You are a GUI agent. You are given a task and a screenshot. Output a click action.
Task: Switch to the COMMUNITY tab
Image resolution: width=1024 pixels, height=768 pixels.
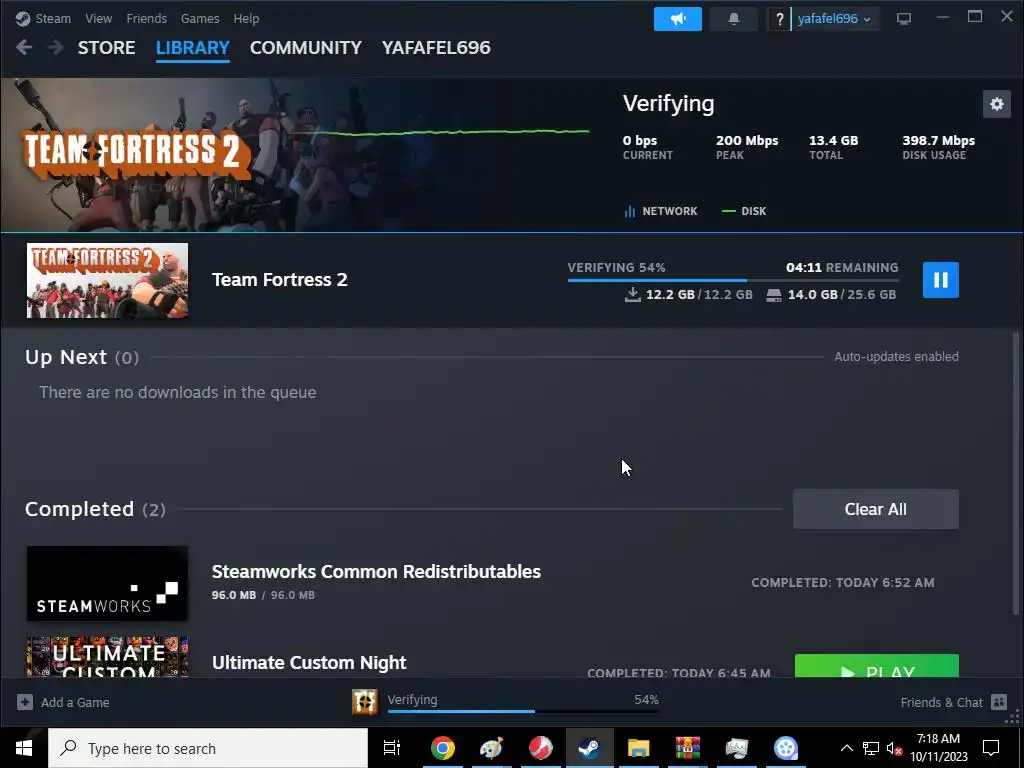pos(306,48)
